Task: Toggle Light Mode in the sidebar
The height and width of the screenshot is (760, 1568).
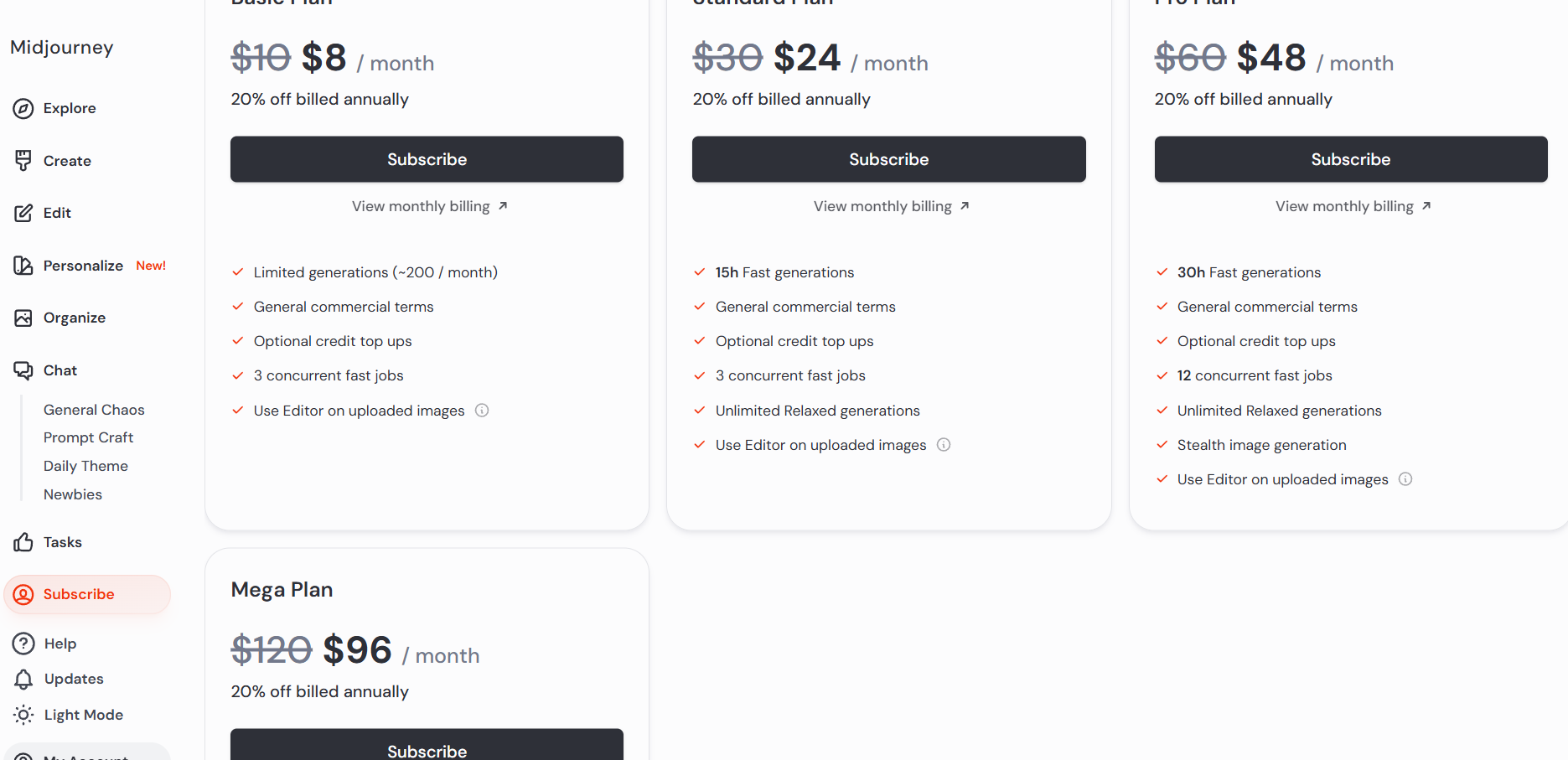Action: (68, 715)
